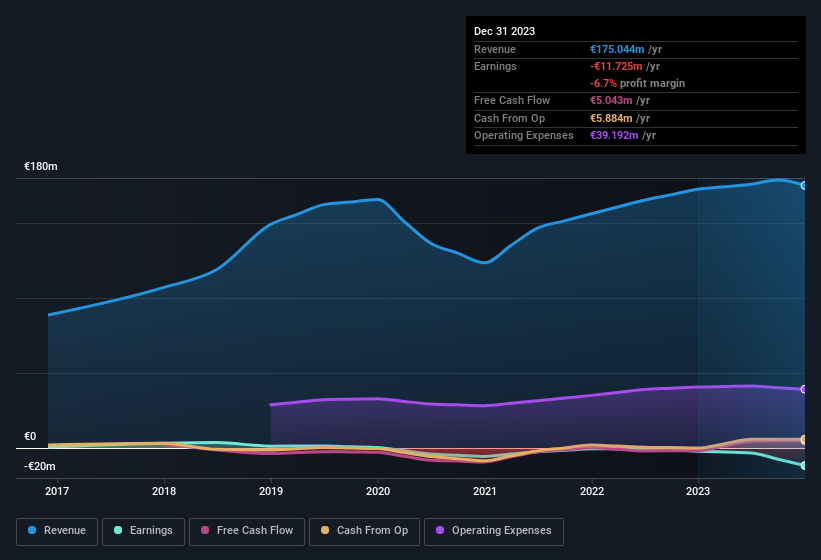
Task: Click the orange Cash From Op endpoint marker
Action: click(x=803, y=440)
